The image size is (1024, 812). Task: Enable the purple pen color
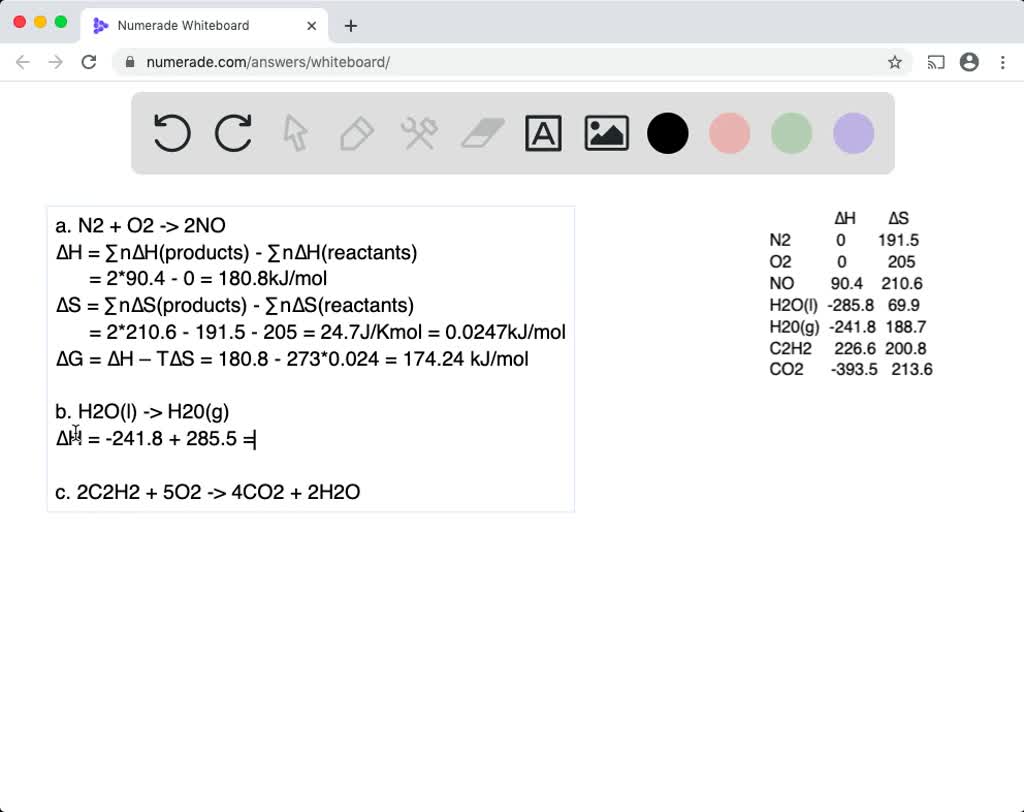[852, 132]
